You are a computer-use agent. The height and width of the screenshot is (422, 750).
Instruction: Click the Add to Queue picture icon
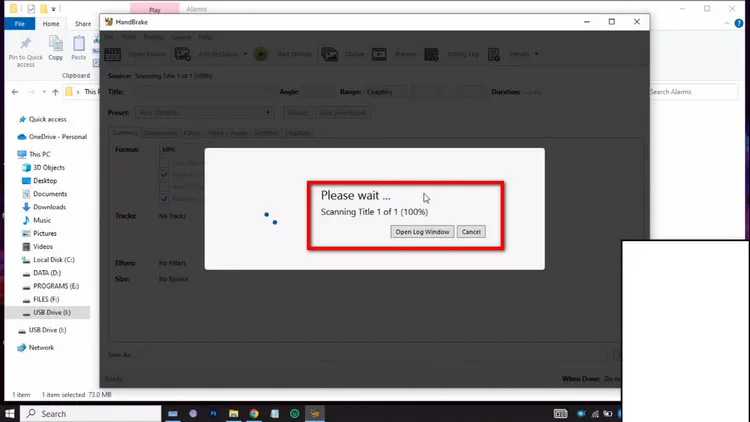pos(182,54)
